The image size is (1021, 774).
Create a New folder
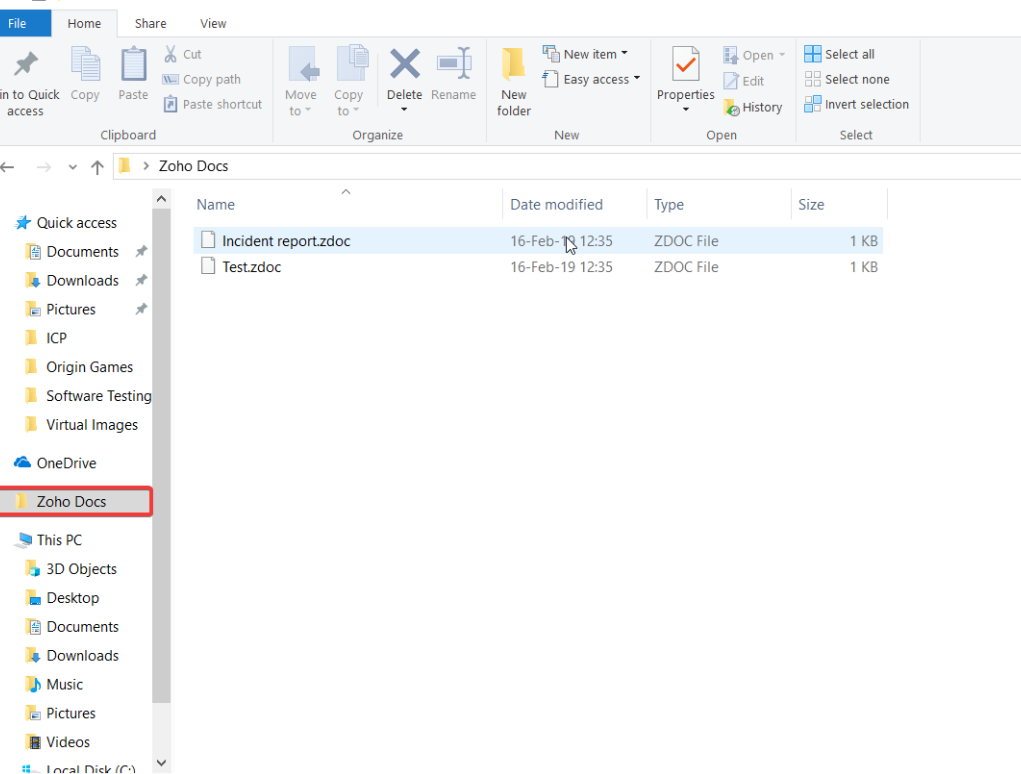(514, 81)
